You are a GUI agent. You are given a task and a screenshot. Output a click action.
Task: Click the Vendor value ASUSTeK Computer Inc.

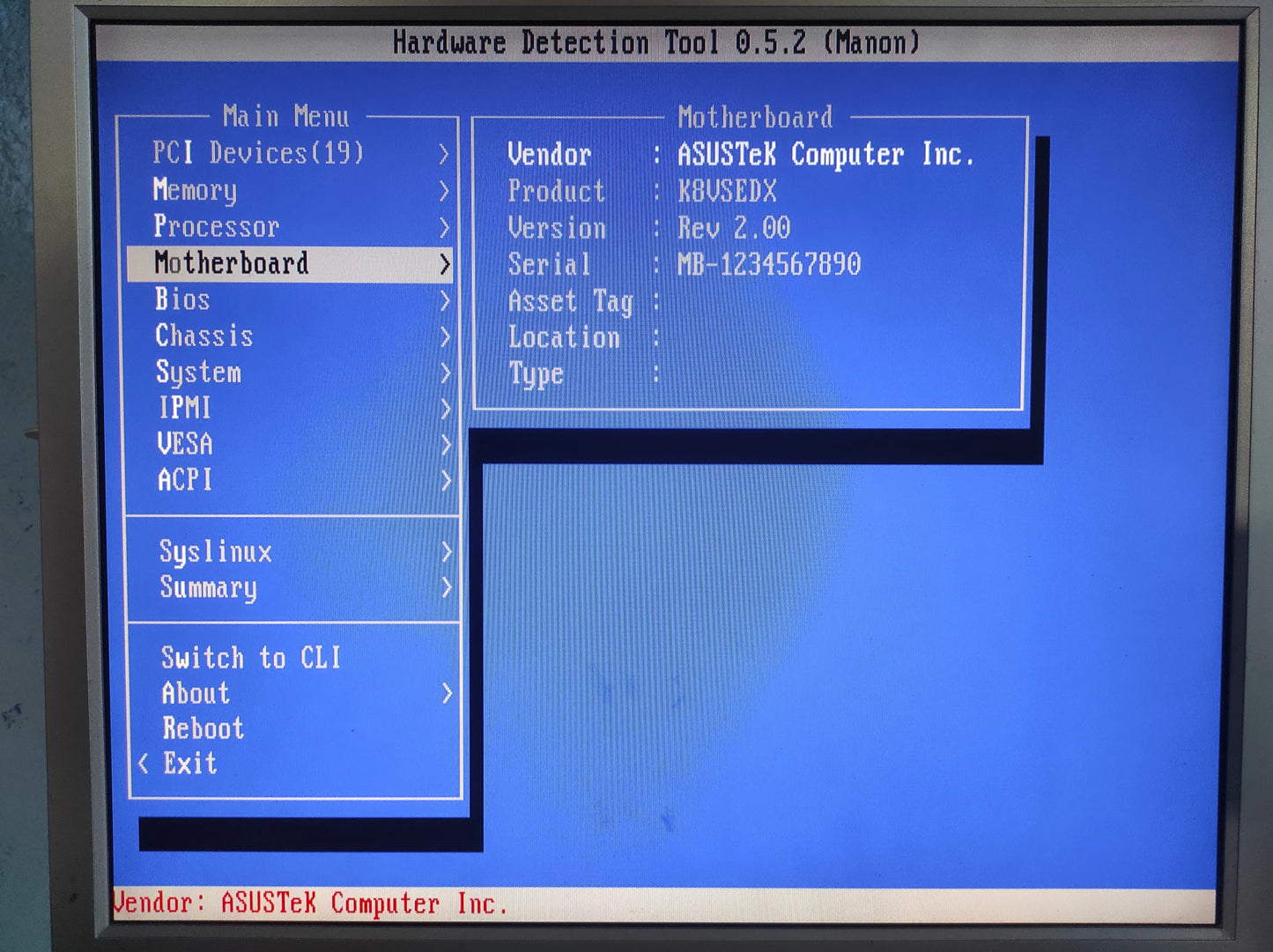(825, 155)
